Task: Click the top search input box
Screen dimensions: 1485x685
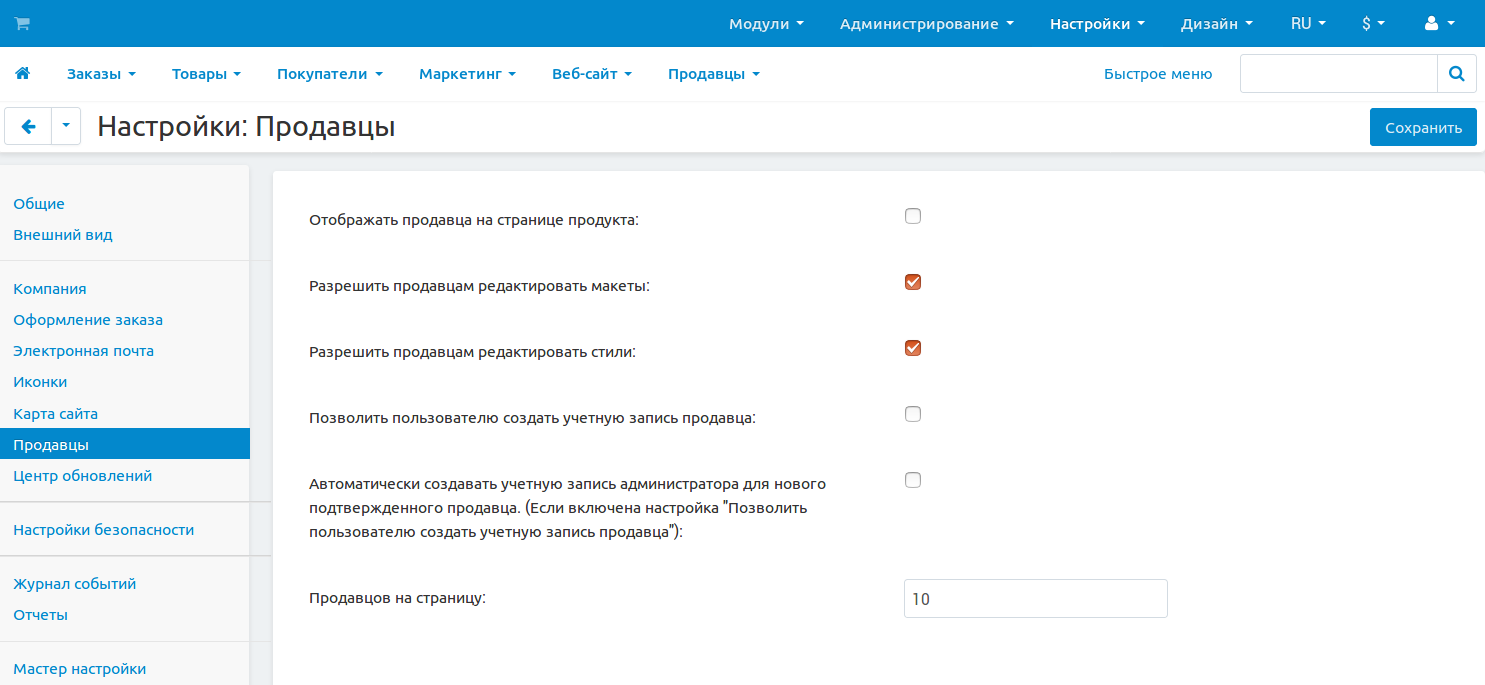Action: (1338, 73)
